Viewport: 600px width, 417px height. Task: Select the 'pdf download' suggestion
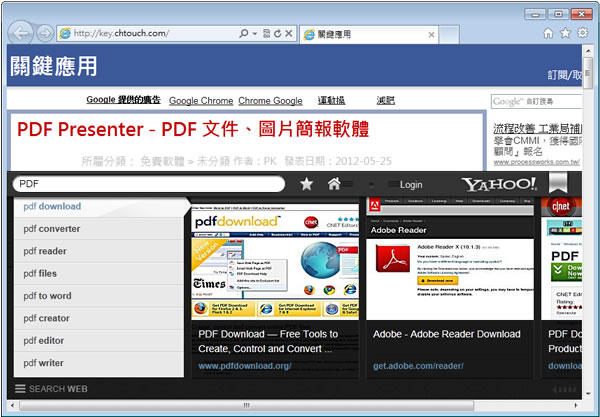(99, 207)
